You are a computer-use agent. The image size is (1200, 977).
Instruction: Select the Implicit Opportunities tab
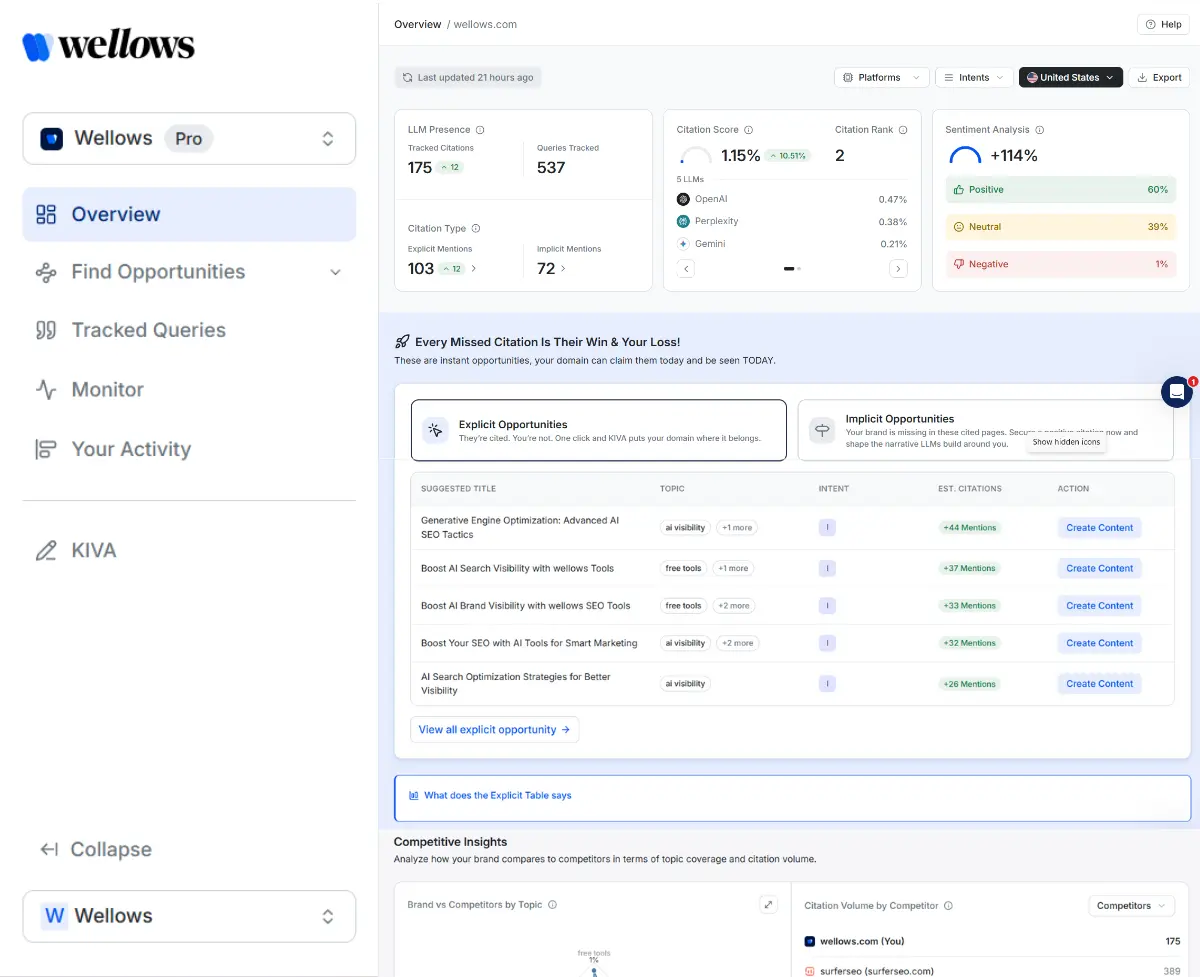tap(985, 430)
